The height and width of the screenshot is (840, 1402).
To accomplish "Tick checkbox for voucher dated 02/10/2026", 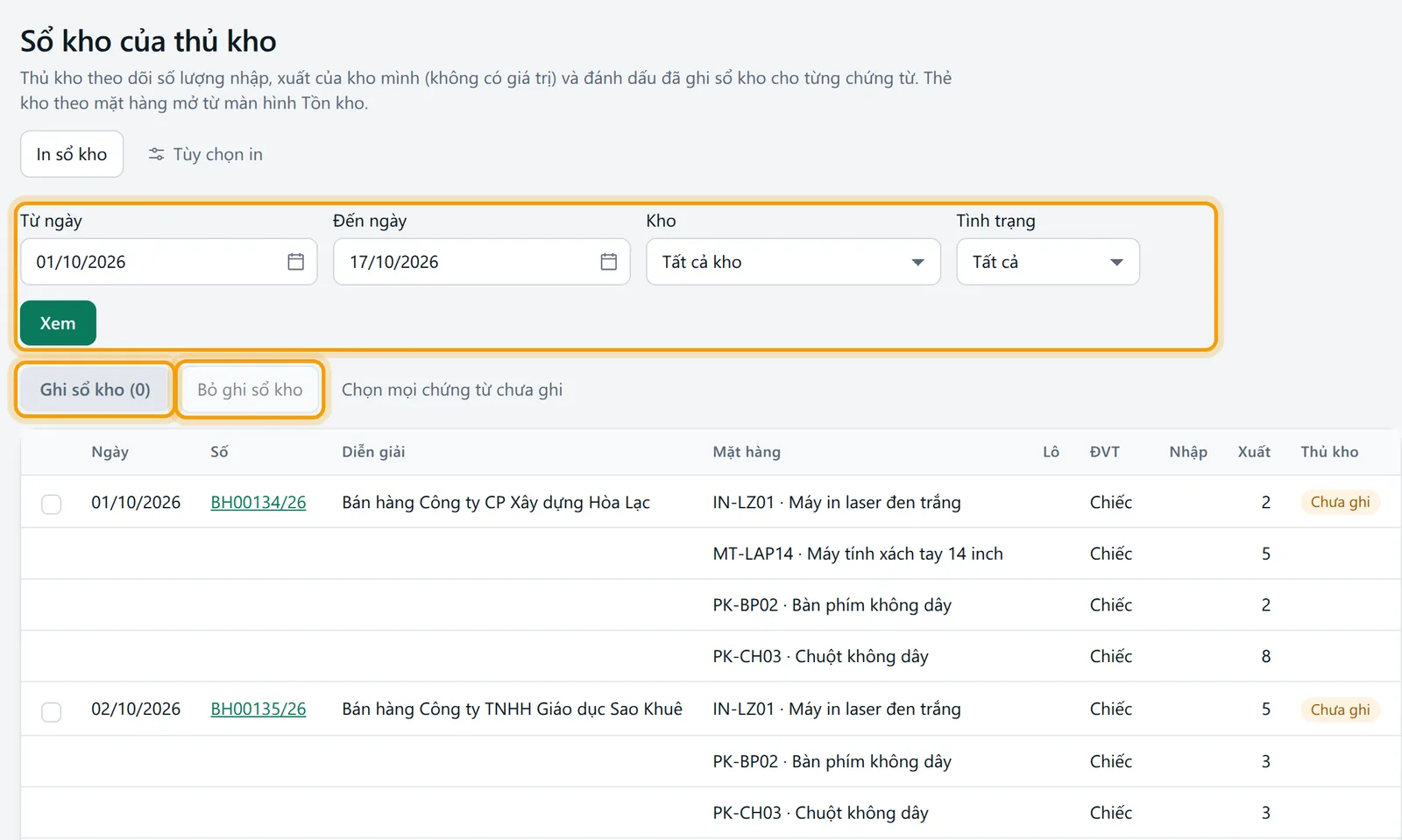I will pos(52,711).
